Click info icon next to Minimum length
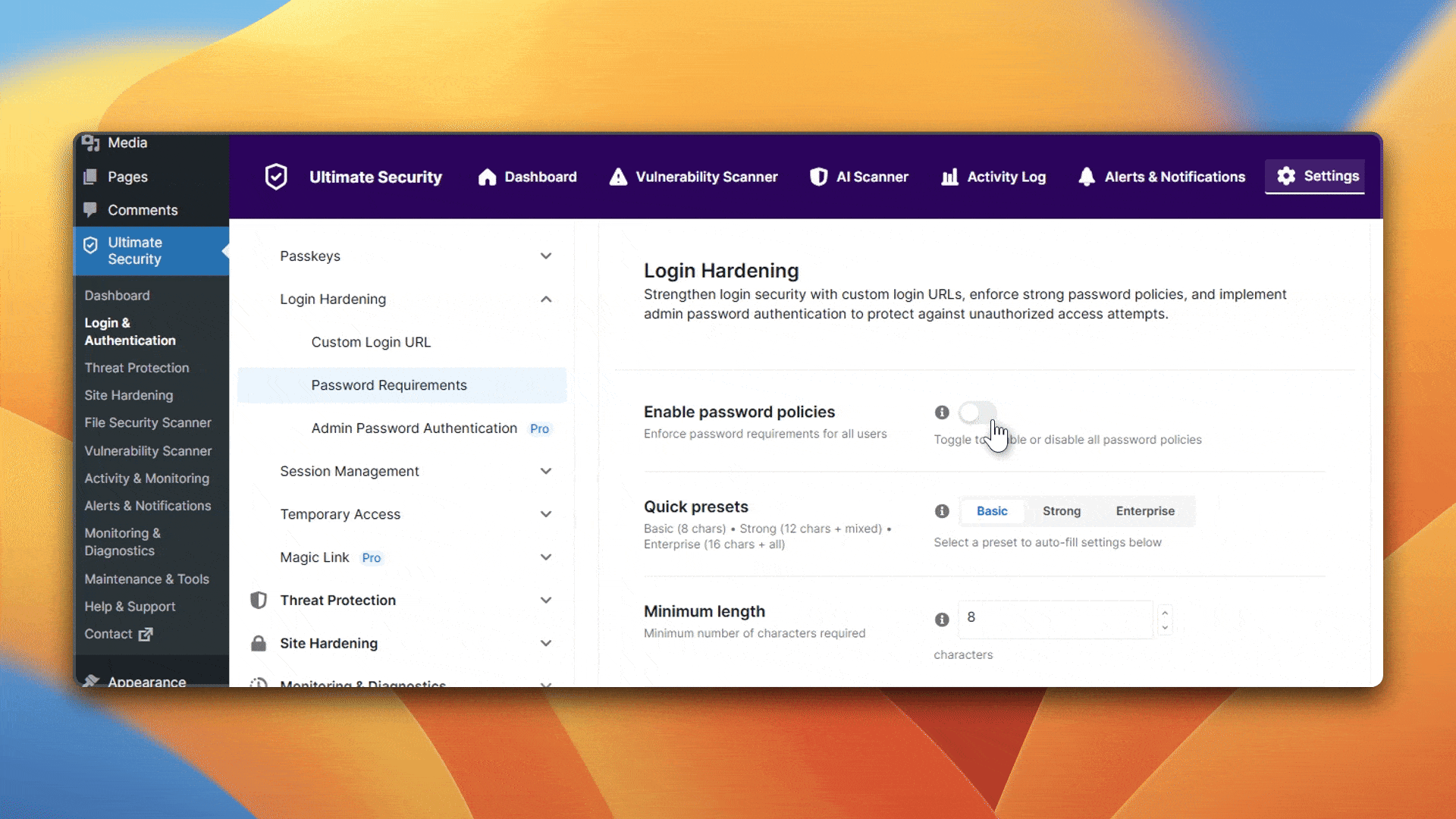The width and height of the screenshot is (1456, 819). 942,620
